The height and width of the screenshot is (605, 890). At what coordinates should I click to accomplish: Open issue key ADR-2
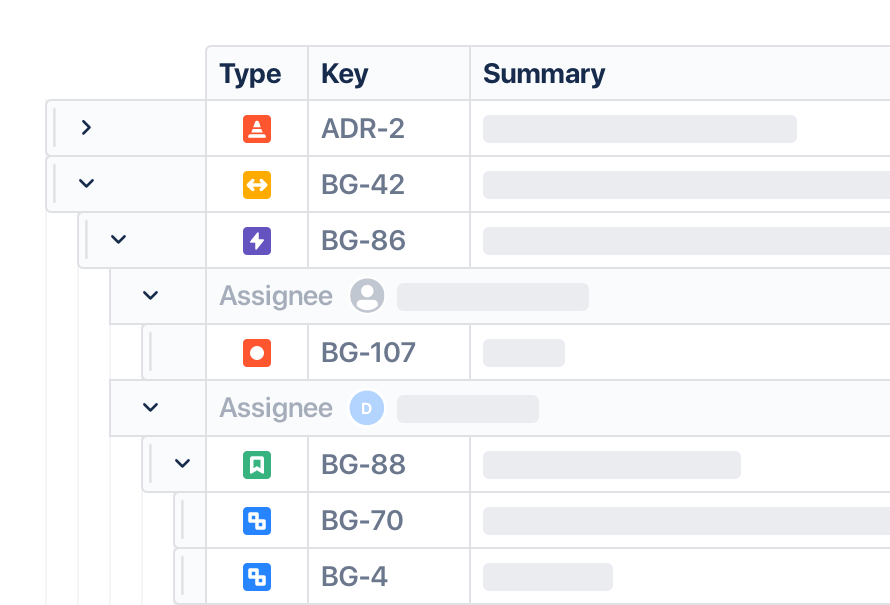(363, 129)
